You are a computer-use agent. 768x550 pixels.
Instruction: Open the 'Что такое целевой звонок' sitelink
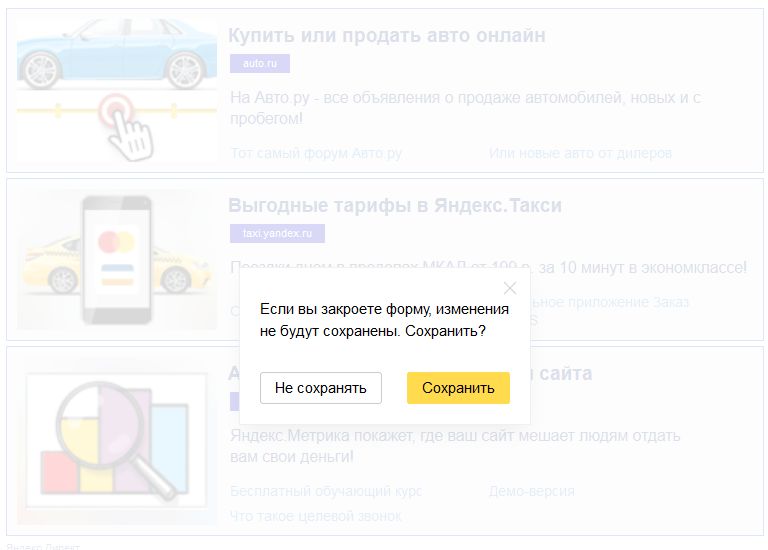pyautogui.click(x=316, y=516)
